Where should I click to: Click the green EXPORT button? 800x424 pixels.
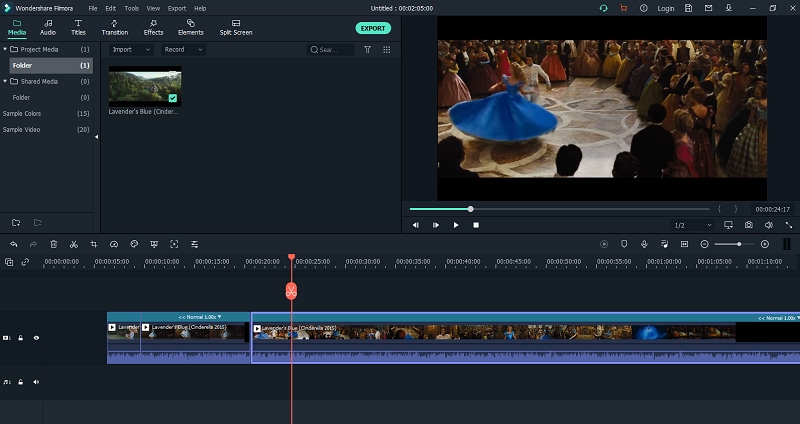tap(373, 28)
